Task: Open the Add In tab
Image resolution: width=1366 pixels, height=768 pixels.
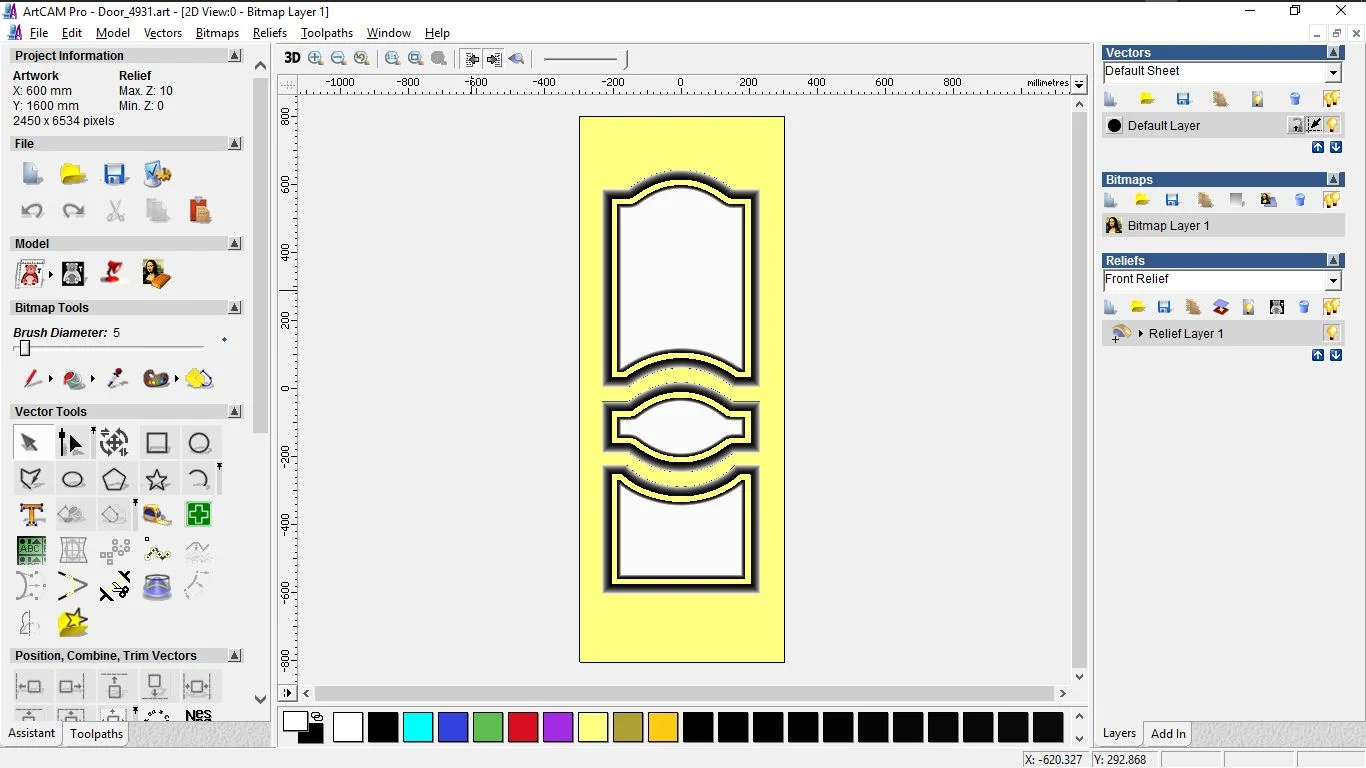Action: [x=1168, y=734]
